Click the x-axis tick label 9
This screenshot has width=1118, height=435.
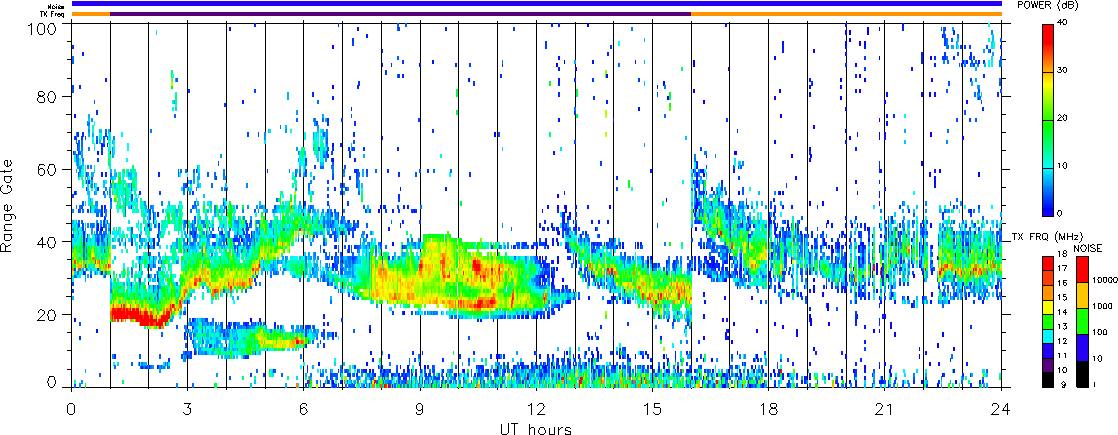pyautogui.click(x=420, y=409)
